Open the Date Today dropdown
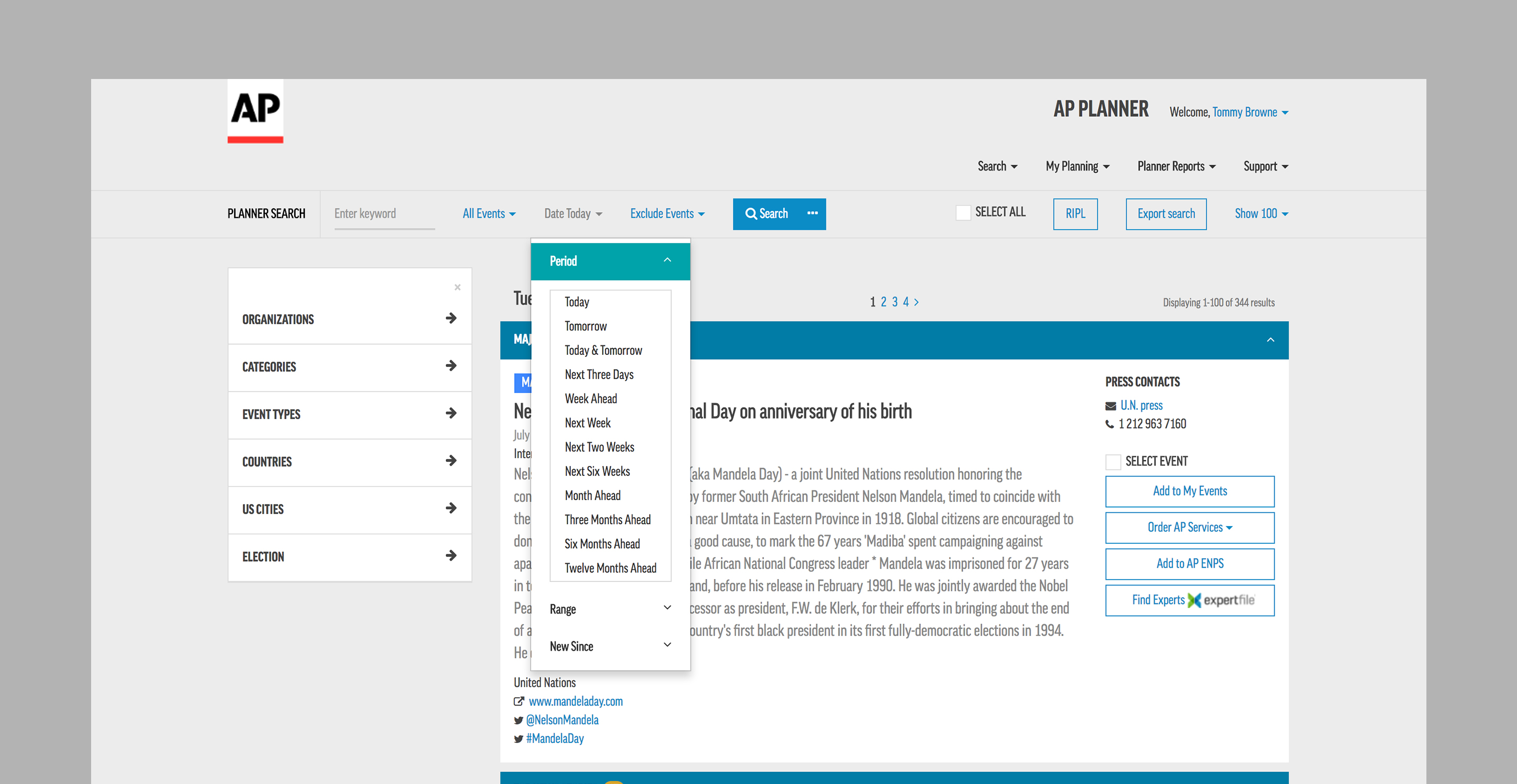The width and height of the screenshot is (1517, 784). tap(573, 214)
